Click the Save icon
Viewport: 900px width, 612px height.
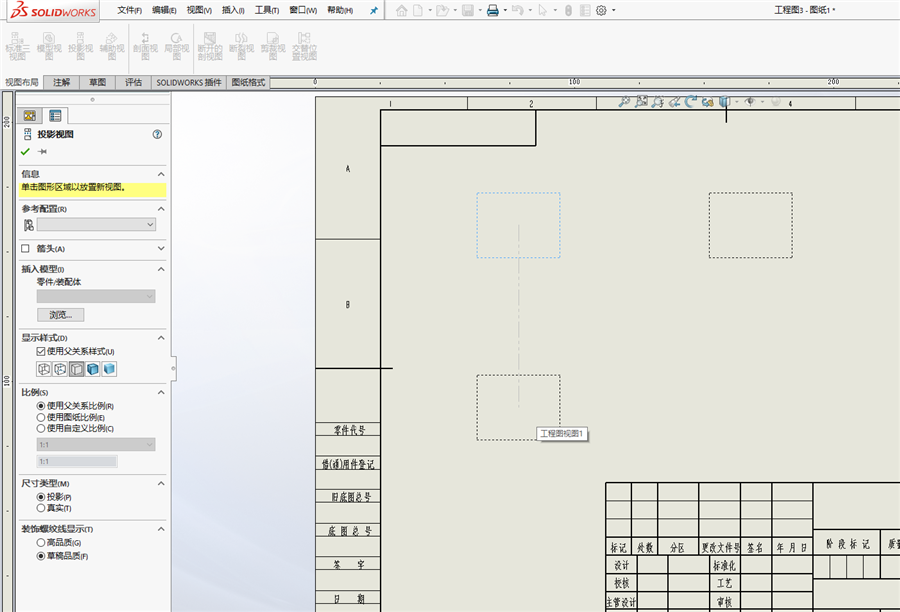point(468,10)
